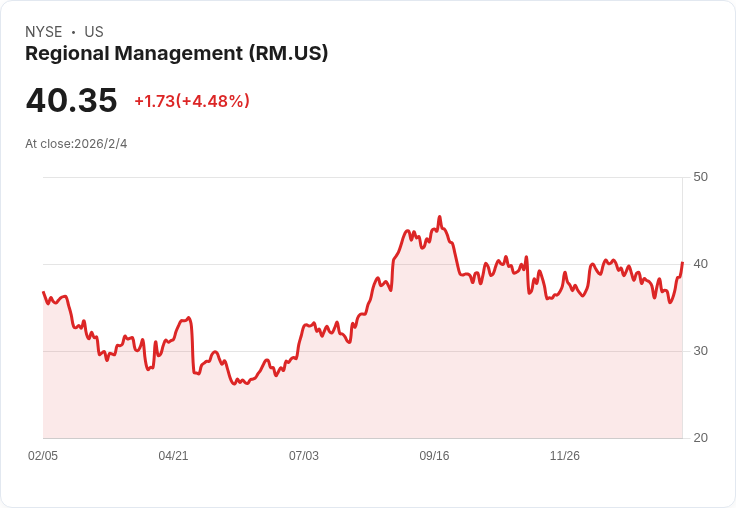Image resolution: width=736 pixels, height=508 pixels.
Task: Click the 50 price axis label
Action: (x=700, y=177)
